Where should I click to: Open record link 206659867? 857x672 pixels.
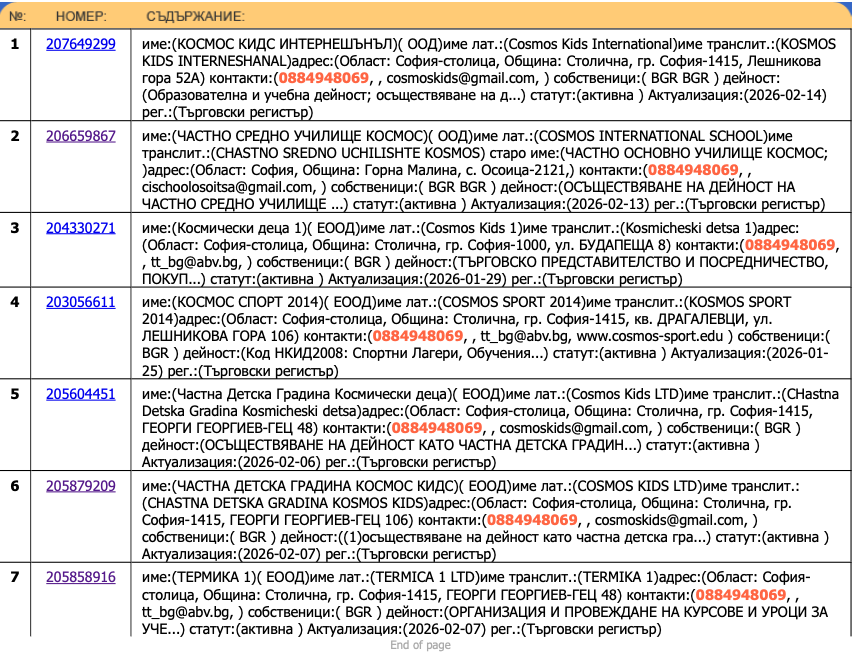coord(81,135)
